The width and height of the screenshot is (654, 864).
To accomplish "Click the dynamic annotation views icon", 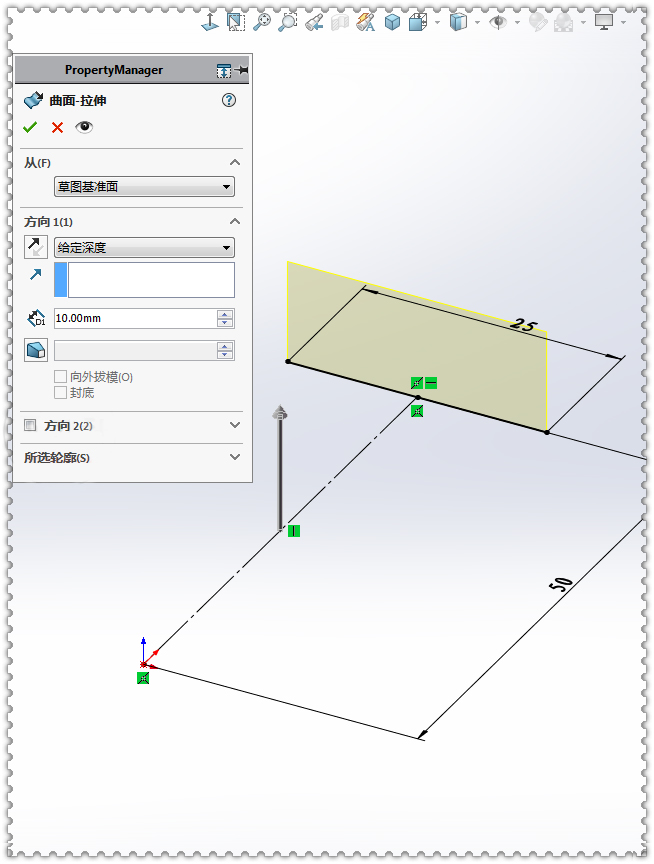I will point(366,23).
